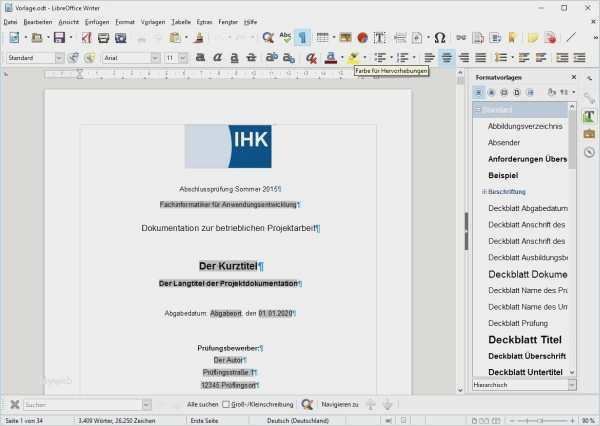Toggle underline text formatting

(x=234, y=58)
